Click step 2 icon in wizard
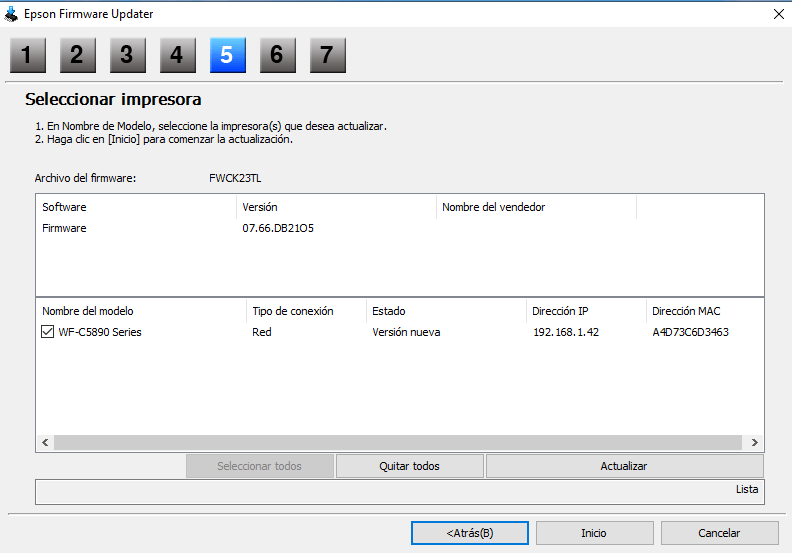The height and width of the screenshot is (553, 792). pyautogui.click(x=77, y=56)
